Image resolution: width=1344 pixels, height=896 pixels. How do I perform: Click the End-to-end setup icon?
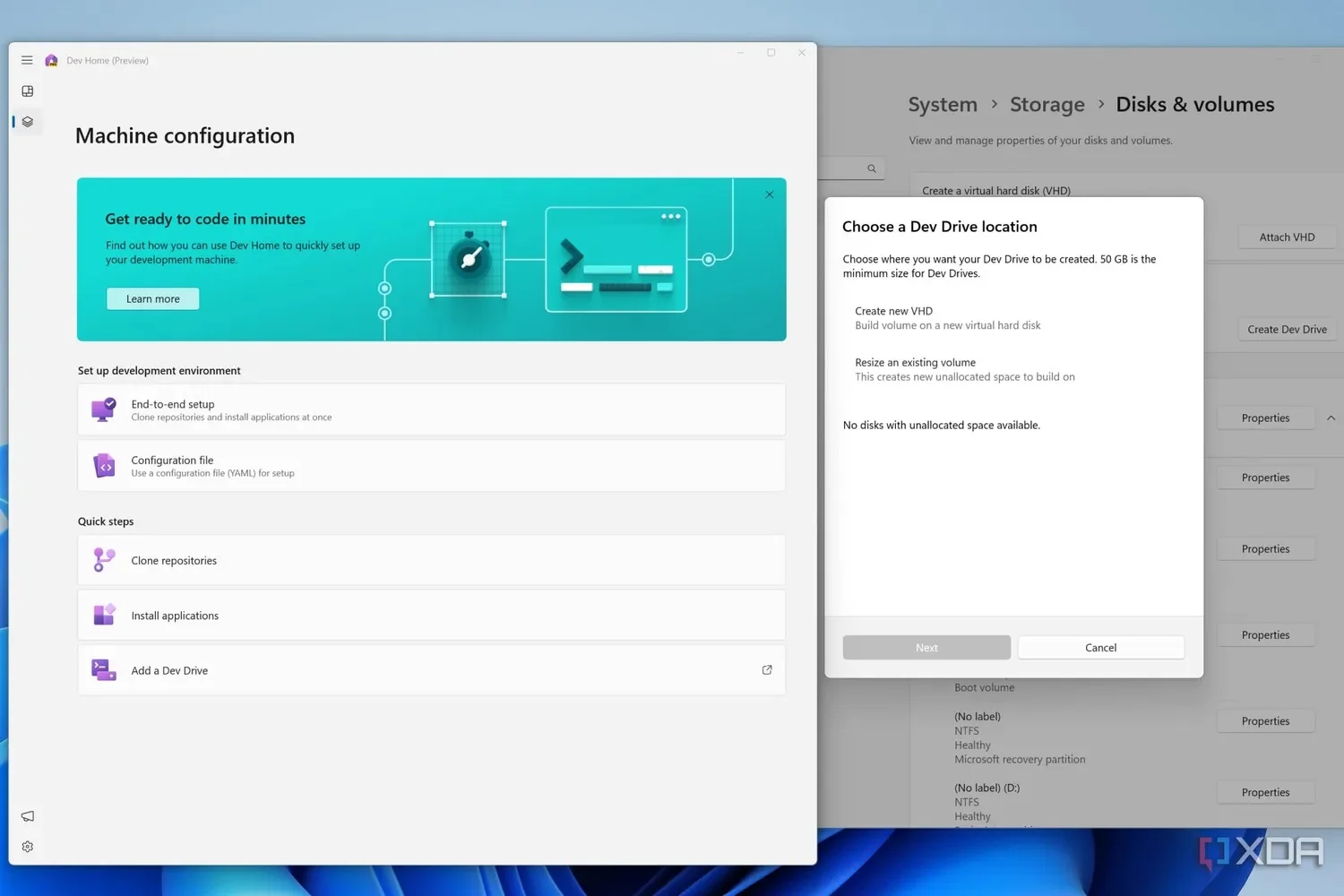(104, 409)
